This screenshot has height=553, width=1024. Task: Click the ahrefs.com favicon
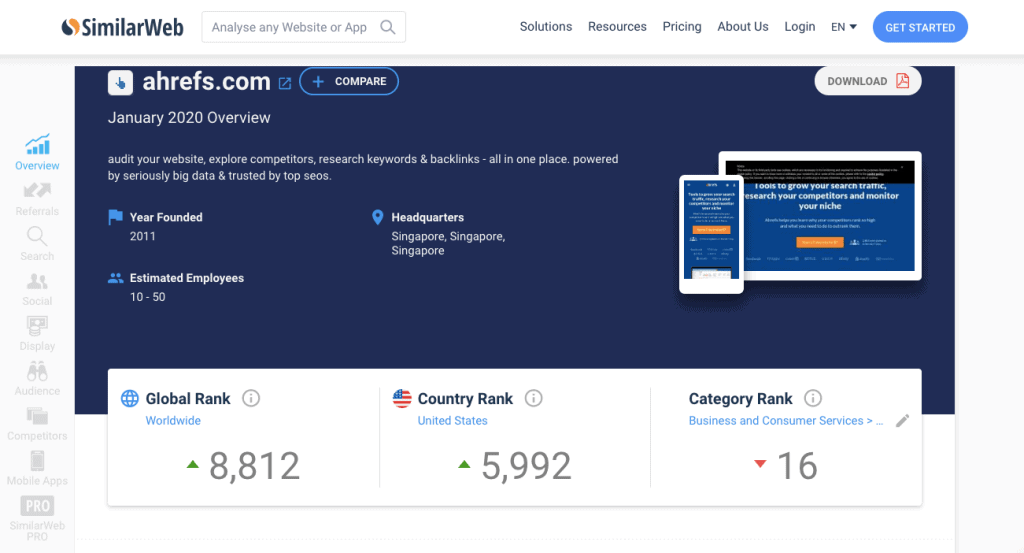[120, 82]
